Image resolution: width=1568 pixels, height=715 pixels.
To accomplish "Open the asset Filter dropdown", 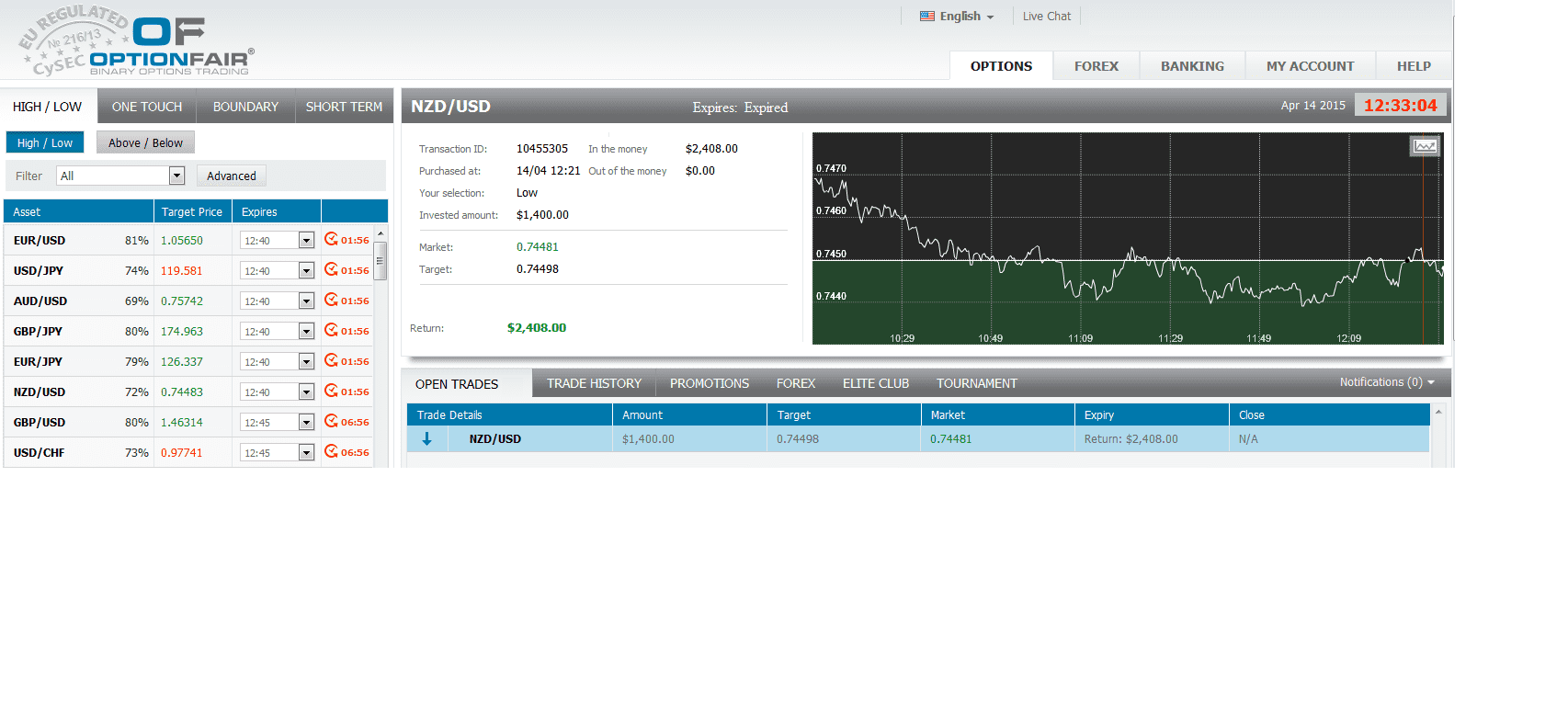I will [121, 176].
